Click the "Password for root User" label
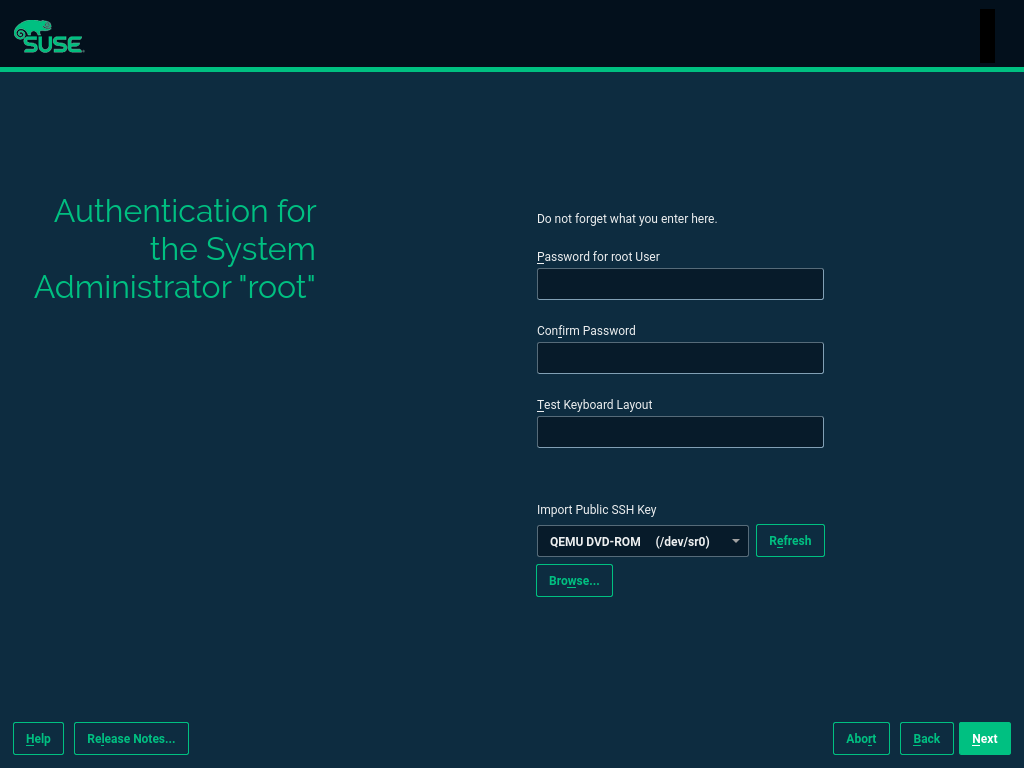 [598, 257]
